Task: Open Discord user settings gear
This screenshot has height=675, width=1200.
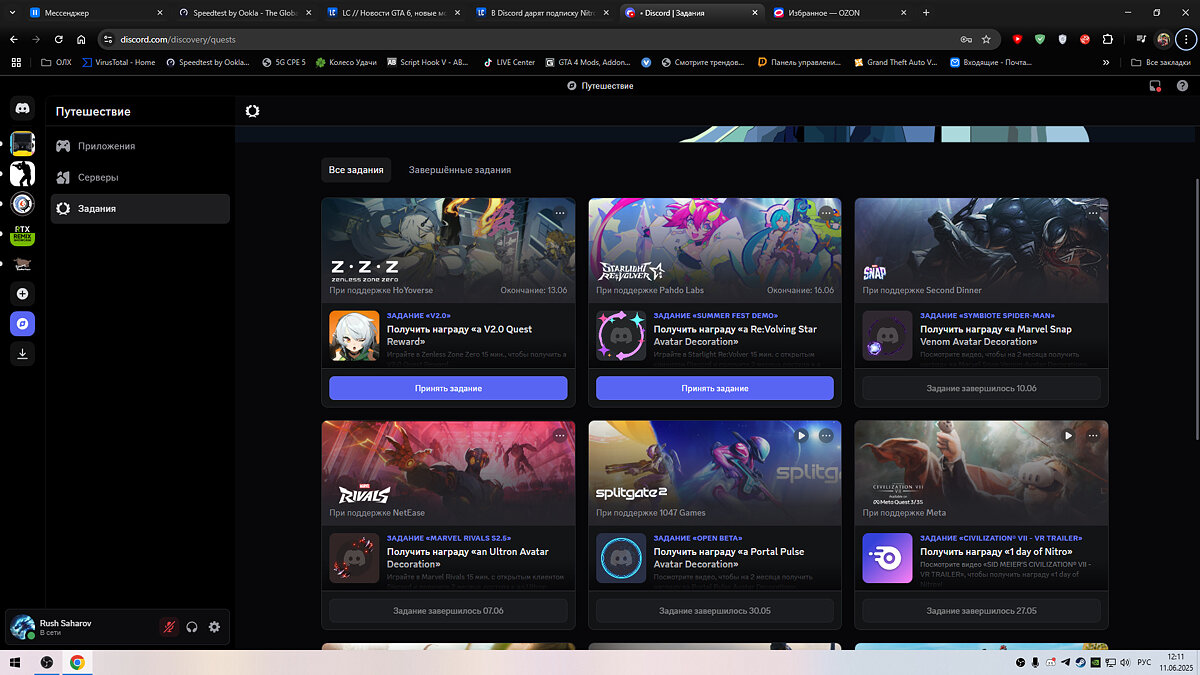Action: pos(214,627)
